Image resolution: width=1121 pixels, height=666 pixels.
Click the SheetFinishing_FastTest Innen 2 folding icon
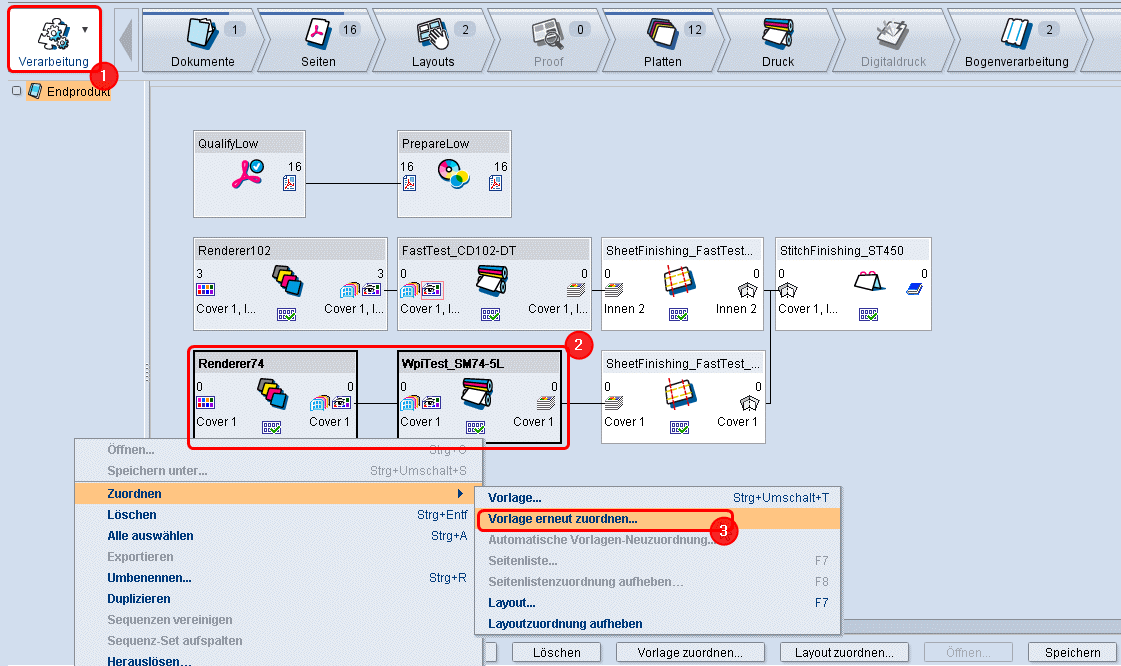click(x=679, y=280)
